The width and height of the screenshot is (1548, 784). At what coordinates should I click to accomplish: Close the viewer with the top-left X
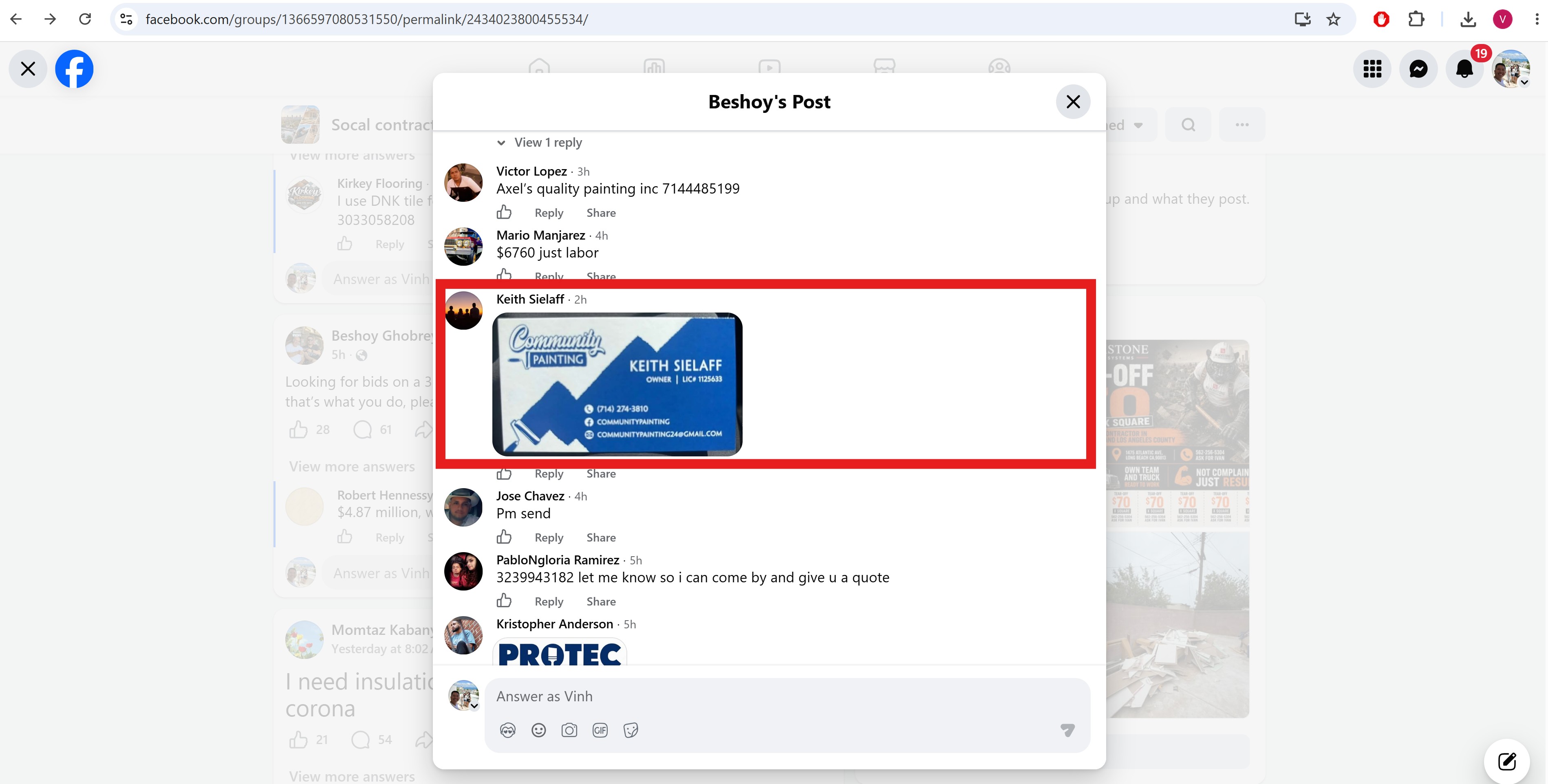(x=28, y=68)
